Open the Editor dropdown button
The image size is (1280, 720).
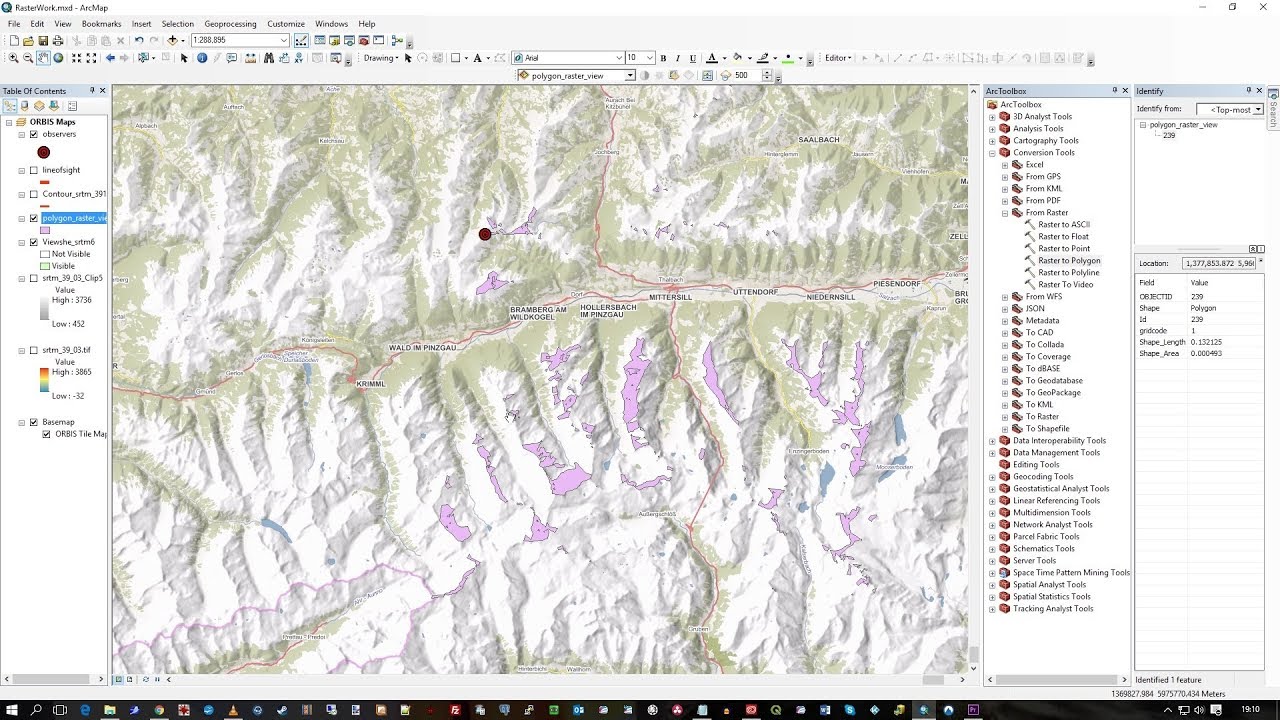click(838, 58)
